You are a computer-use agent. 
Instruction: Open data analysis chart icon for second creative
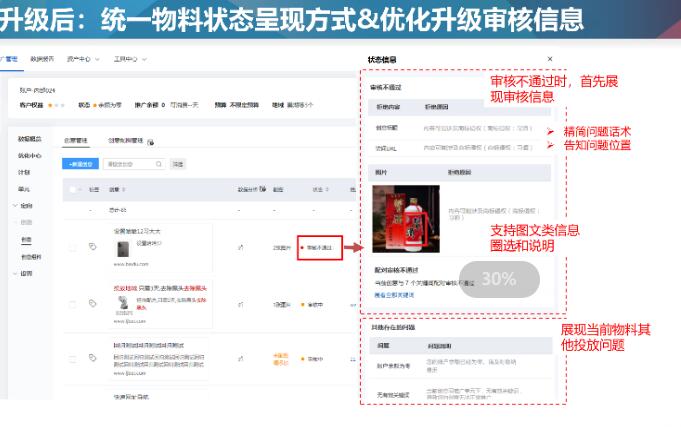pyautogui.click(x=240, y=303)
